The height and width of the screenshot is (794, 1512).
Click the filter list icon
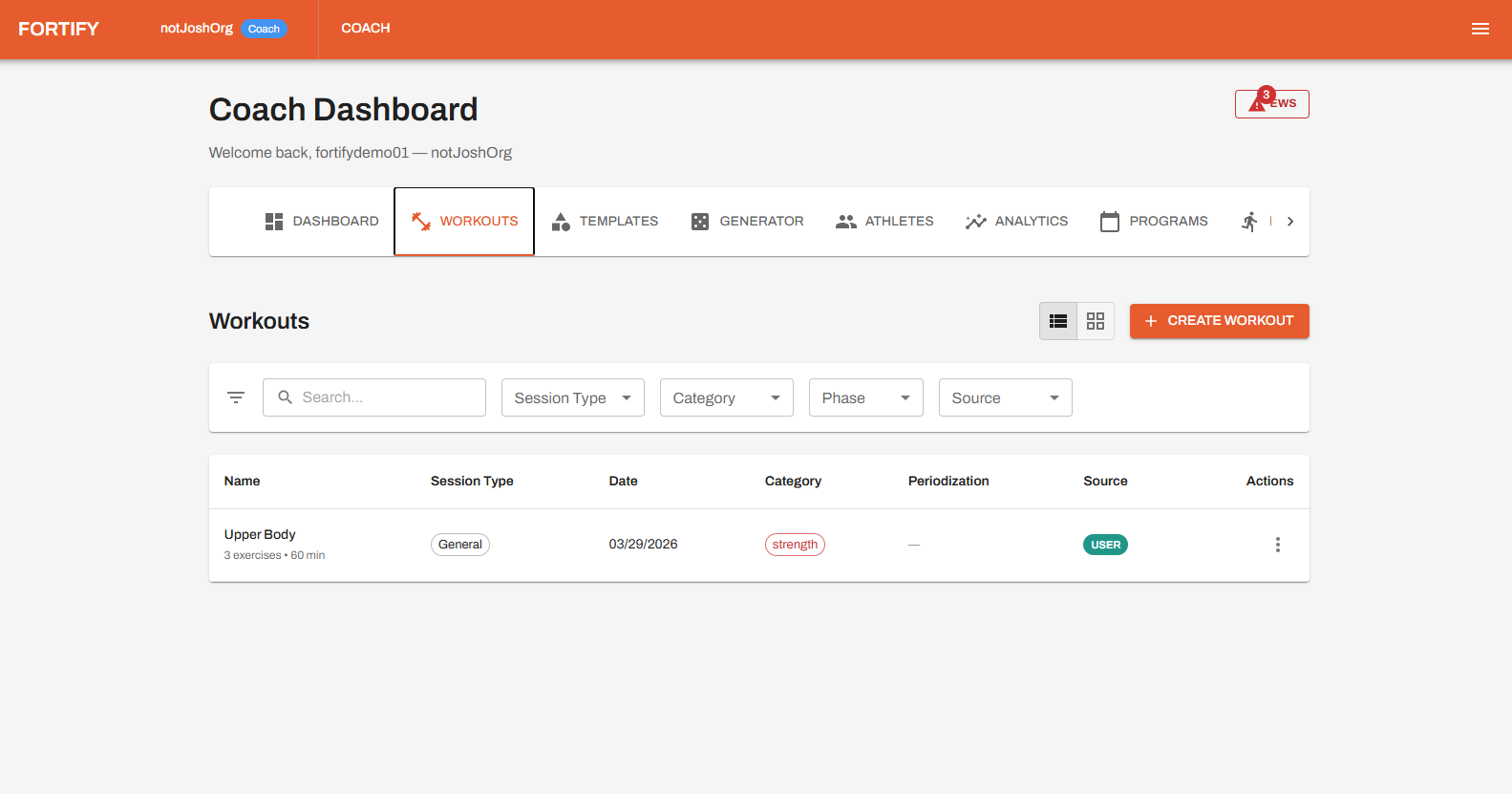[x=236, y=397]
